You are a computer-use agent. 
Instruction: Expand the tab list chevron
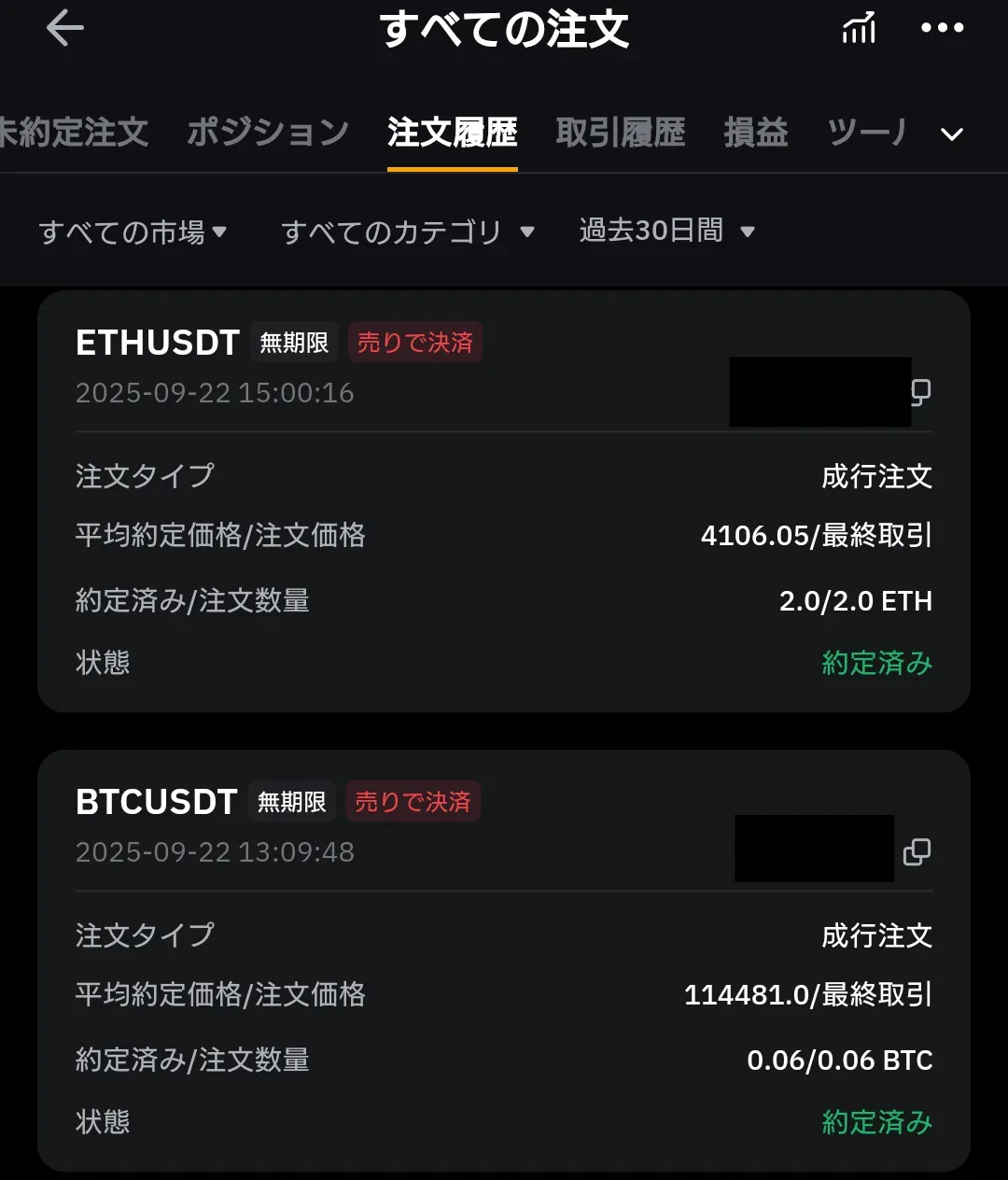coord(952,134)
